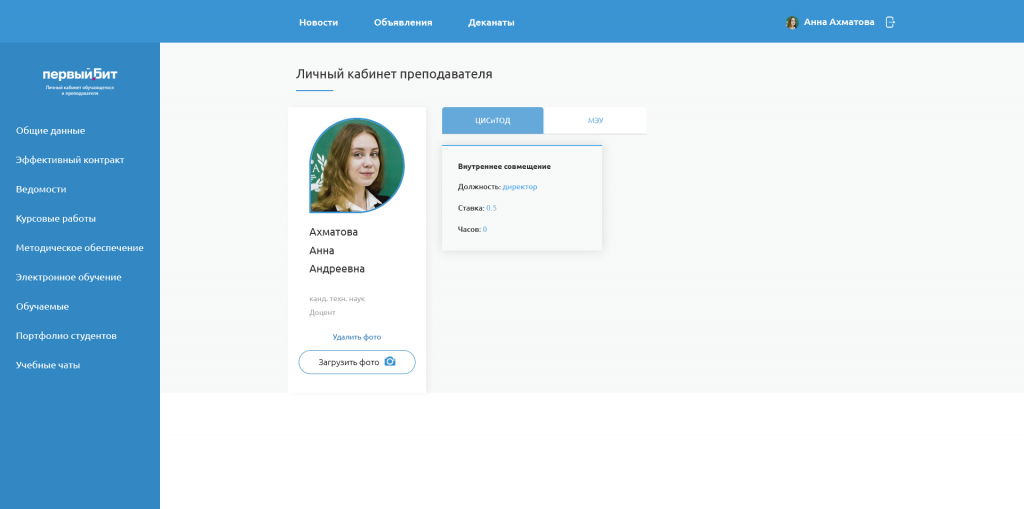Switch to the МЭУ tab
This screenshot has width=1024, height=509.
(595, 120)
